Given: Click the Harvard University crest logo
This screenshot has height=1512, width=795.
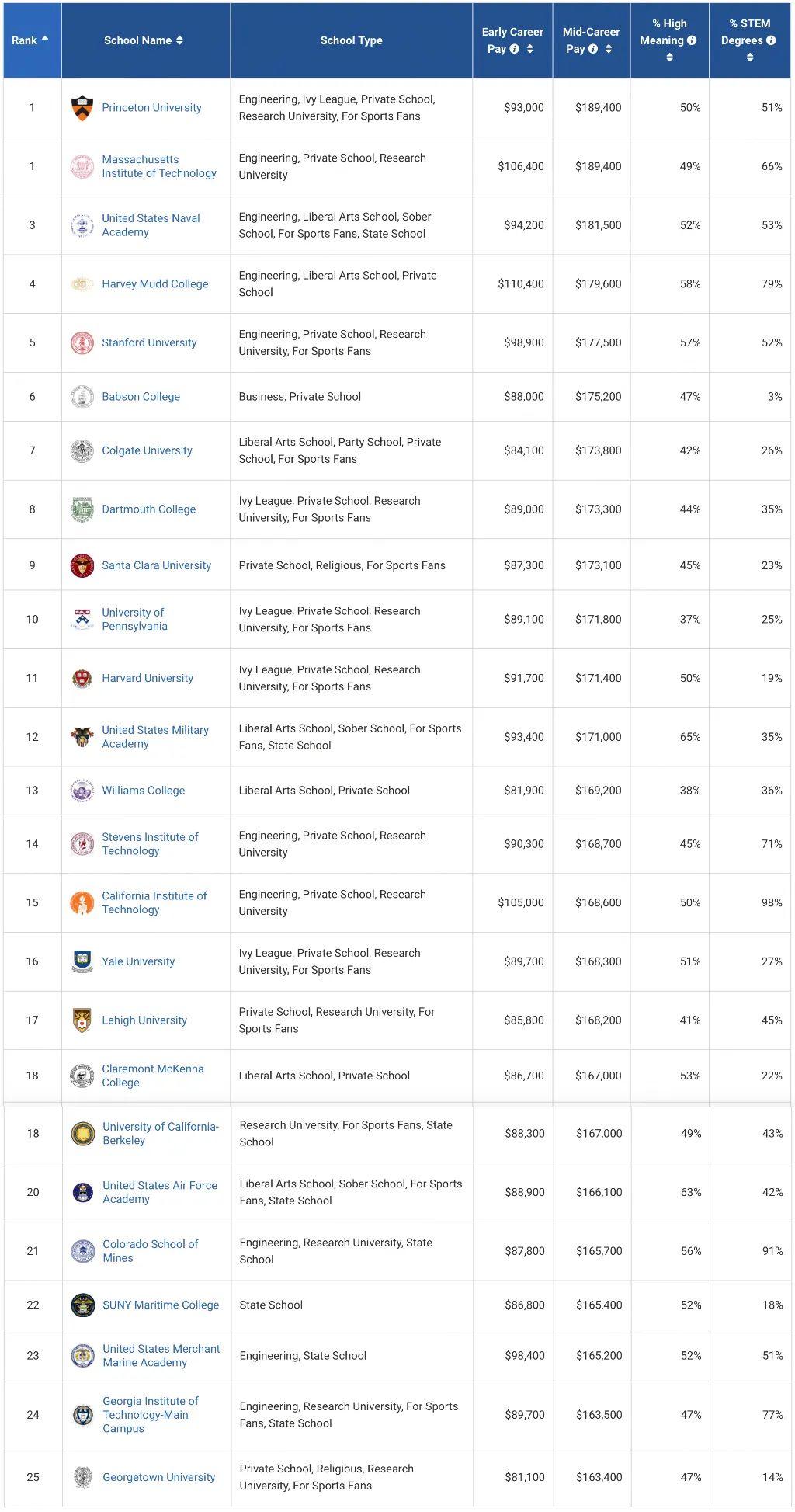Looking at the screenshot, I should (x=82, y=678).
